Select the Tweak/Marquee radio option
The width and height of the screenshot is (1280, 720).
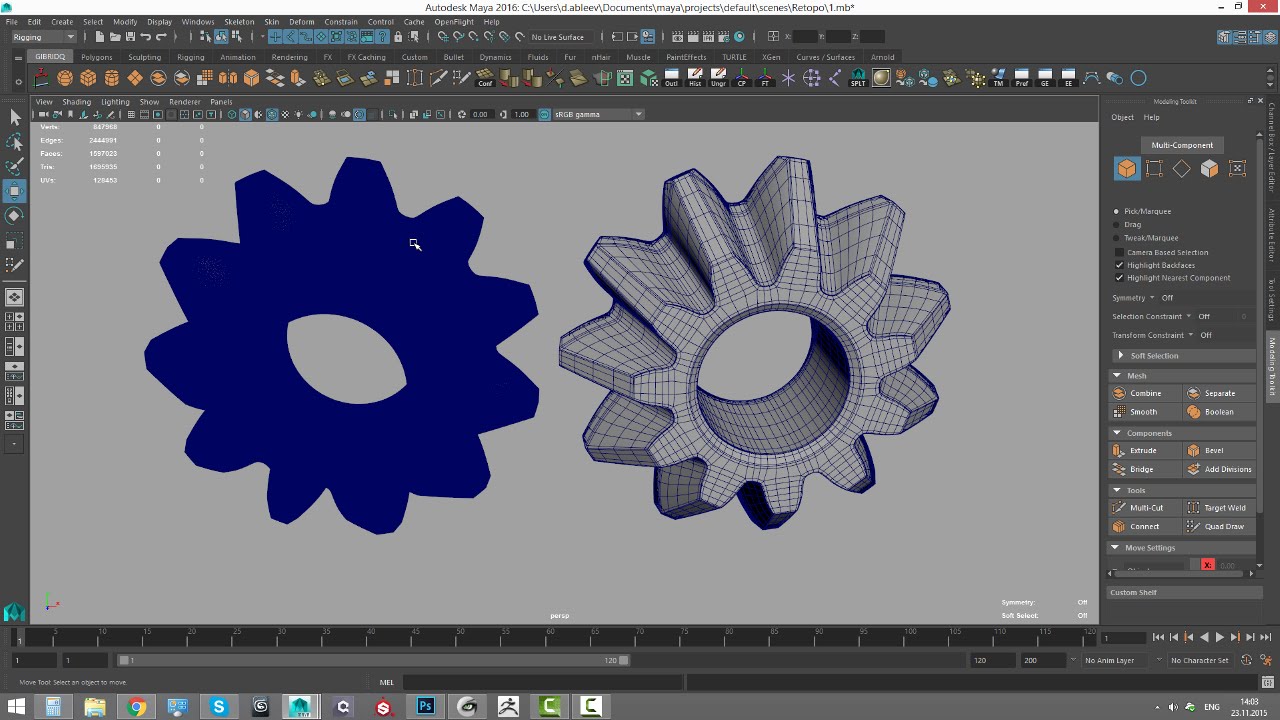point(1117,238)
